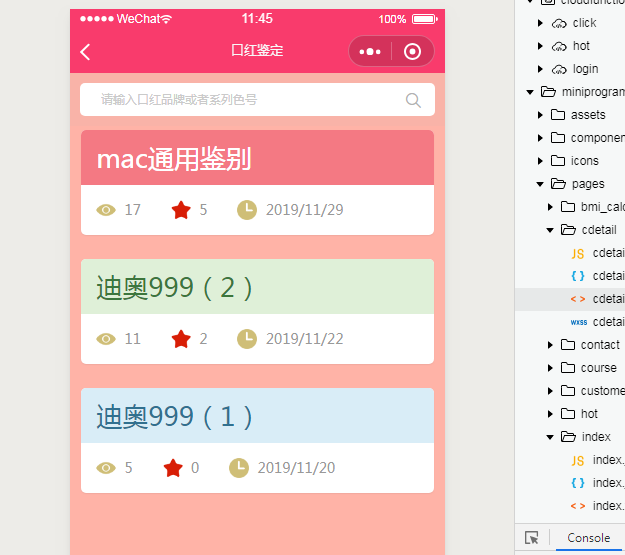The width and height of the screenshot is (625, 555).
Task: Expand the hot folder under pages
Action: click(550, 414)
